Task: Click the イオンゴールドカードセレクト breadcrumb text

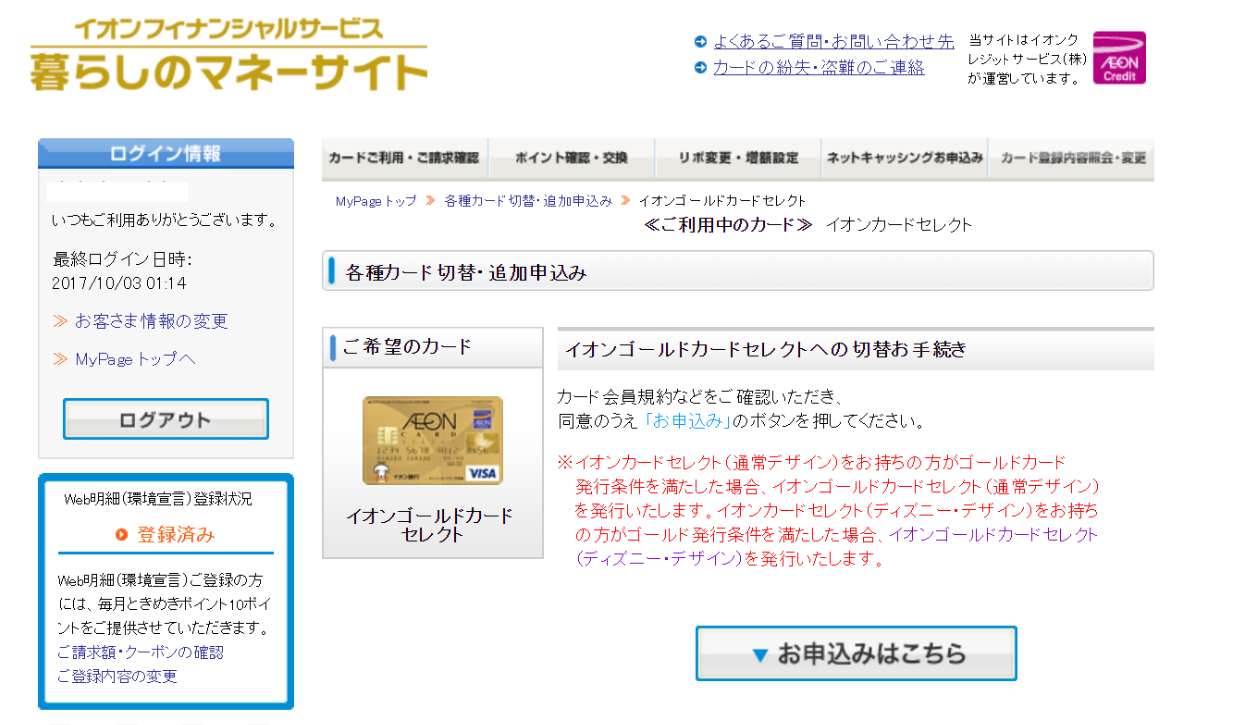Action: pyautogui.click(x=722, y=201)
